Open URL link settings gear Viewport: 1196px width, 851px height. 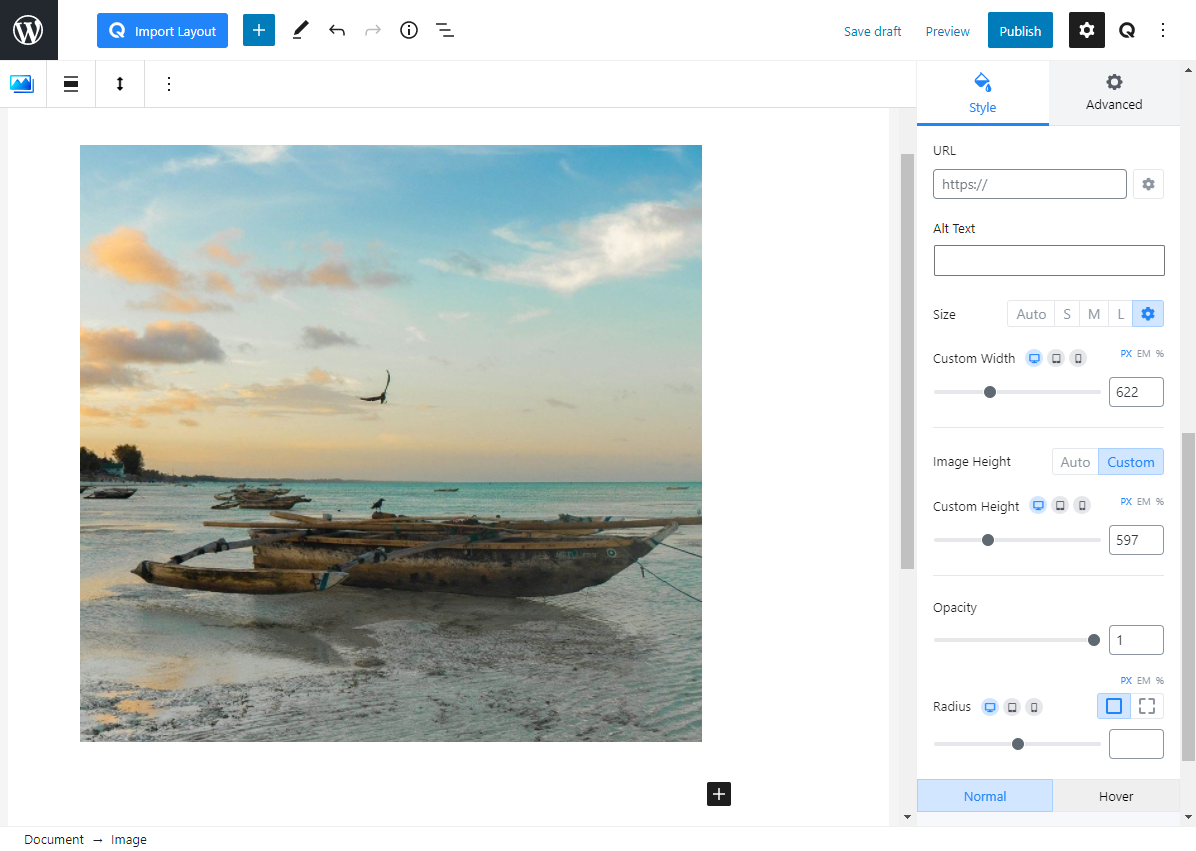click(x=1148, y=184)
